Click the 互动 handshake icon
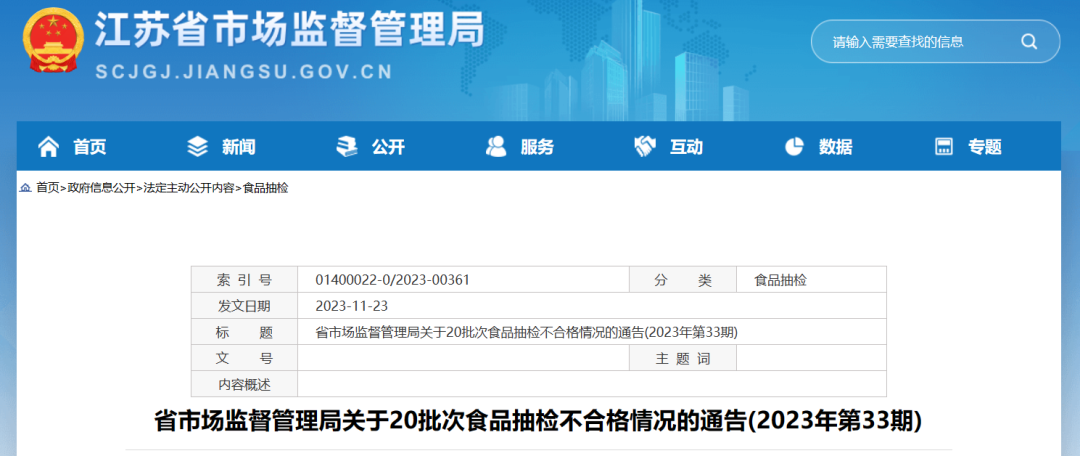Screen dimensions: 1080x456 click(x=645, y=146)
